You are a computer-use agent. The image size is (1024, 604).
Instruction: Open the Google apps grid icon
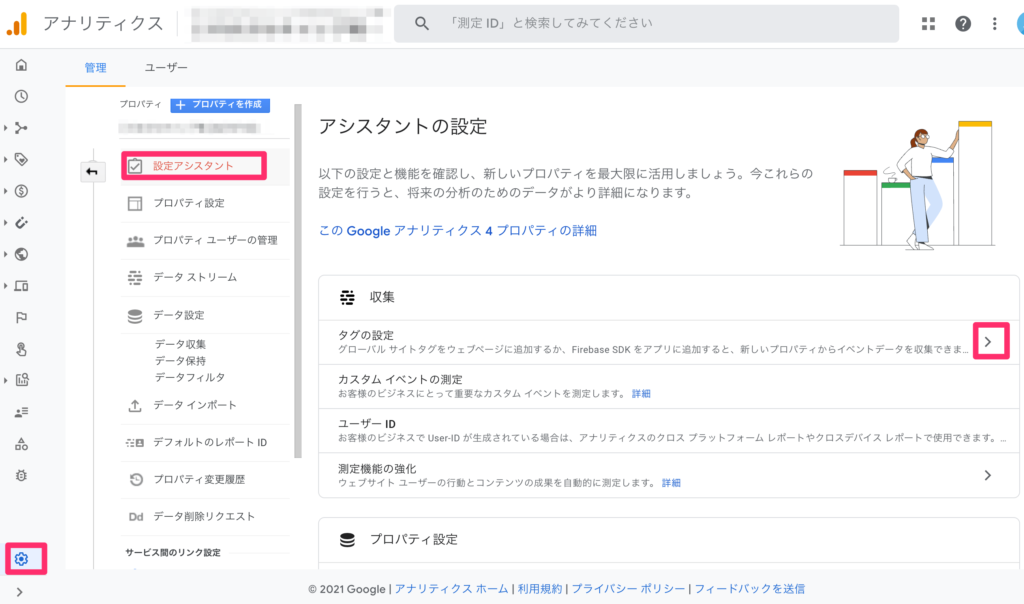pos(929,24)
